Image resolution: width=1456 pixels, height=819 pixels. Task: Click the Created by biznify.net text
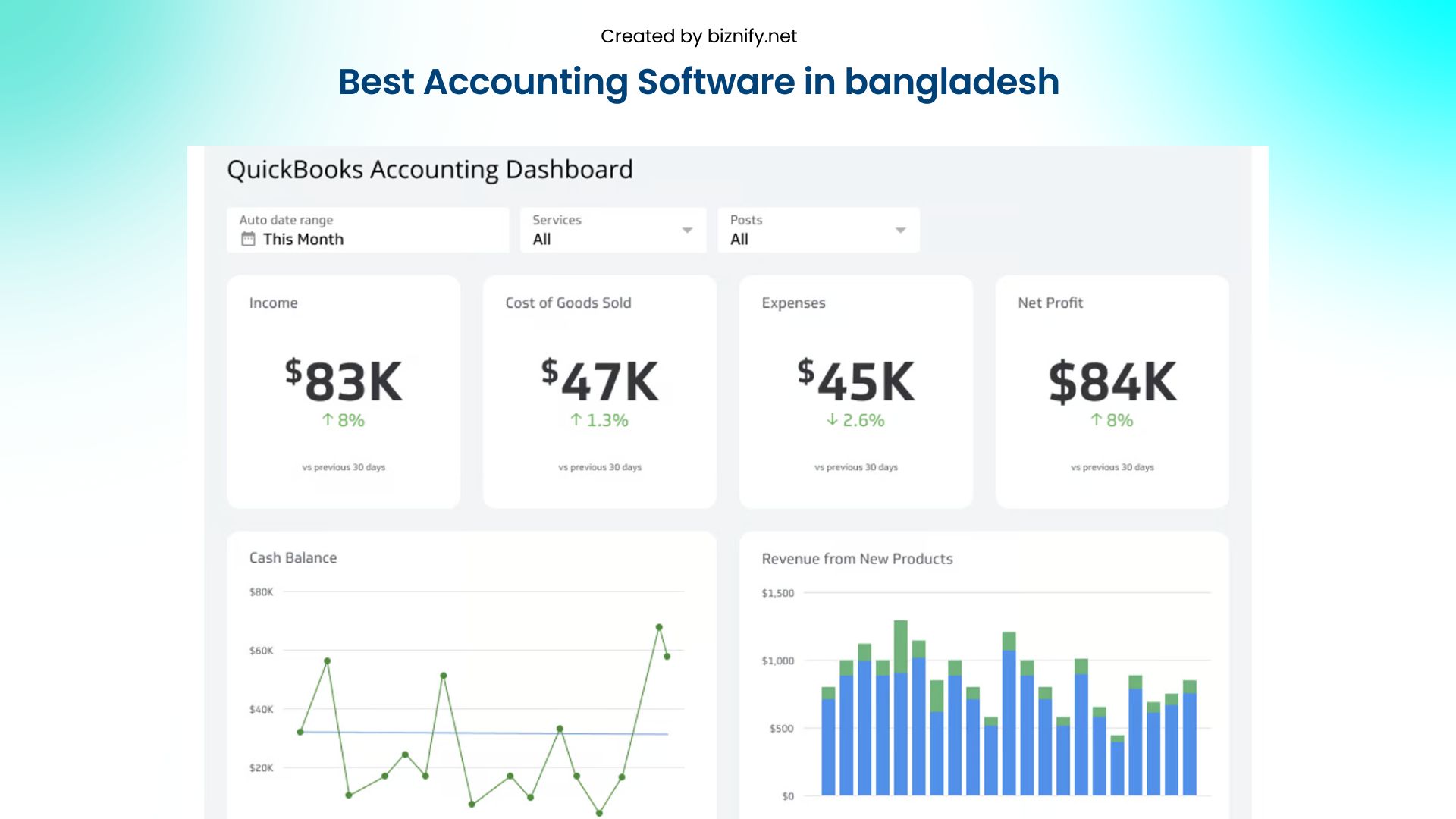click(x=698, y=36)
